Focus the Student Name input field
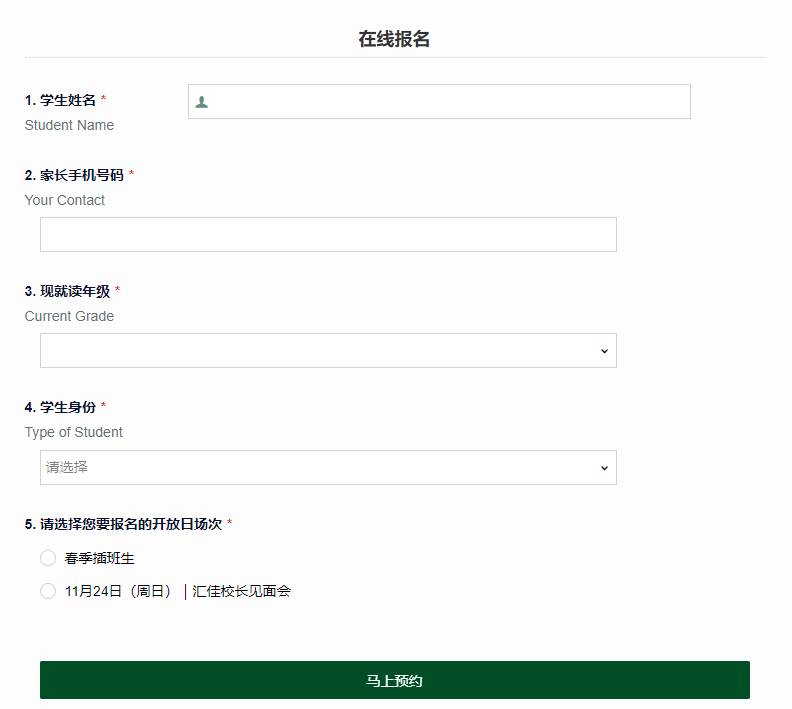Image resolution: width=792 pixels, height=709 pixels. coord(439,102)
